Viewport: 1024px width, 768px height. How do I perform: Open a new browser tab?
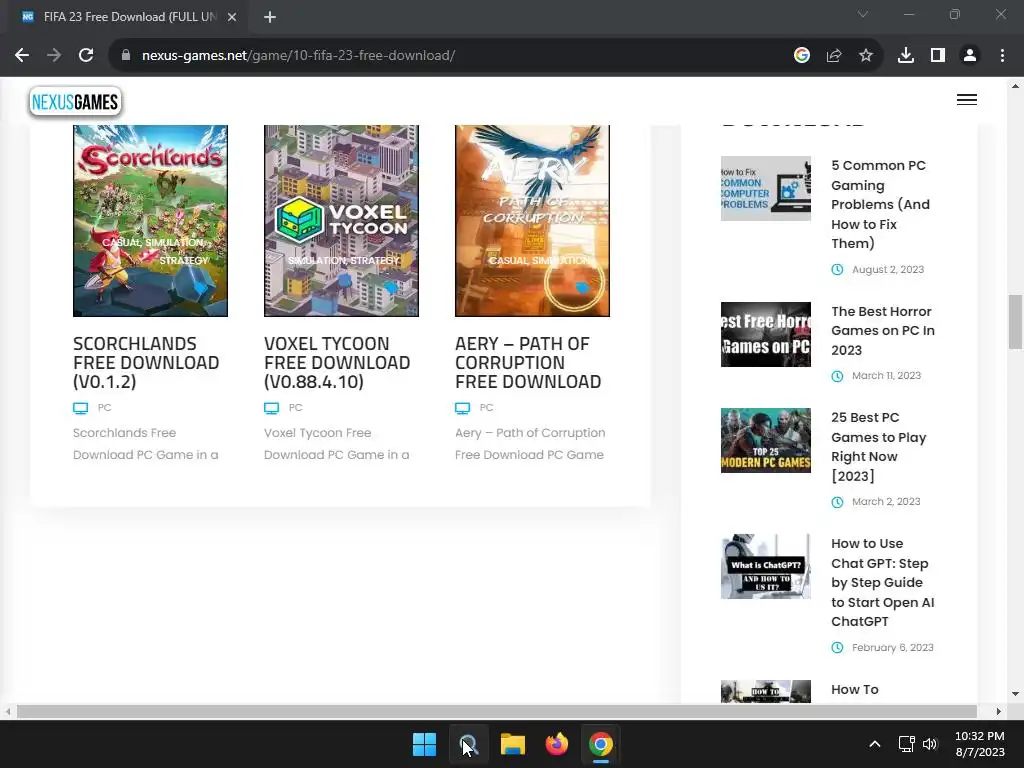tap(270, 17)
